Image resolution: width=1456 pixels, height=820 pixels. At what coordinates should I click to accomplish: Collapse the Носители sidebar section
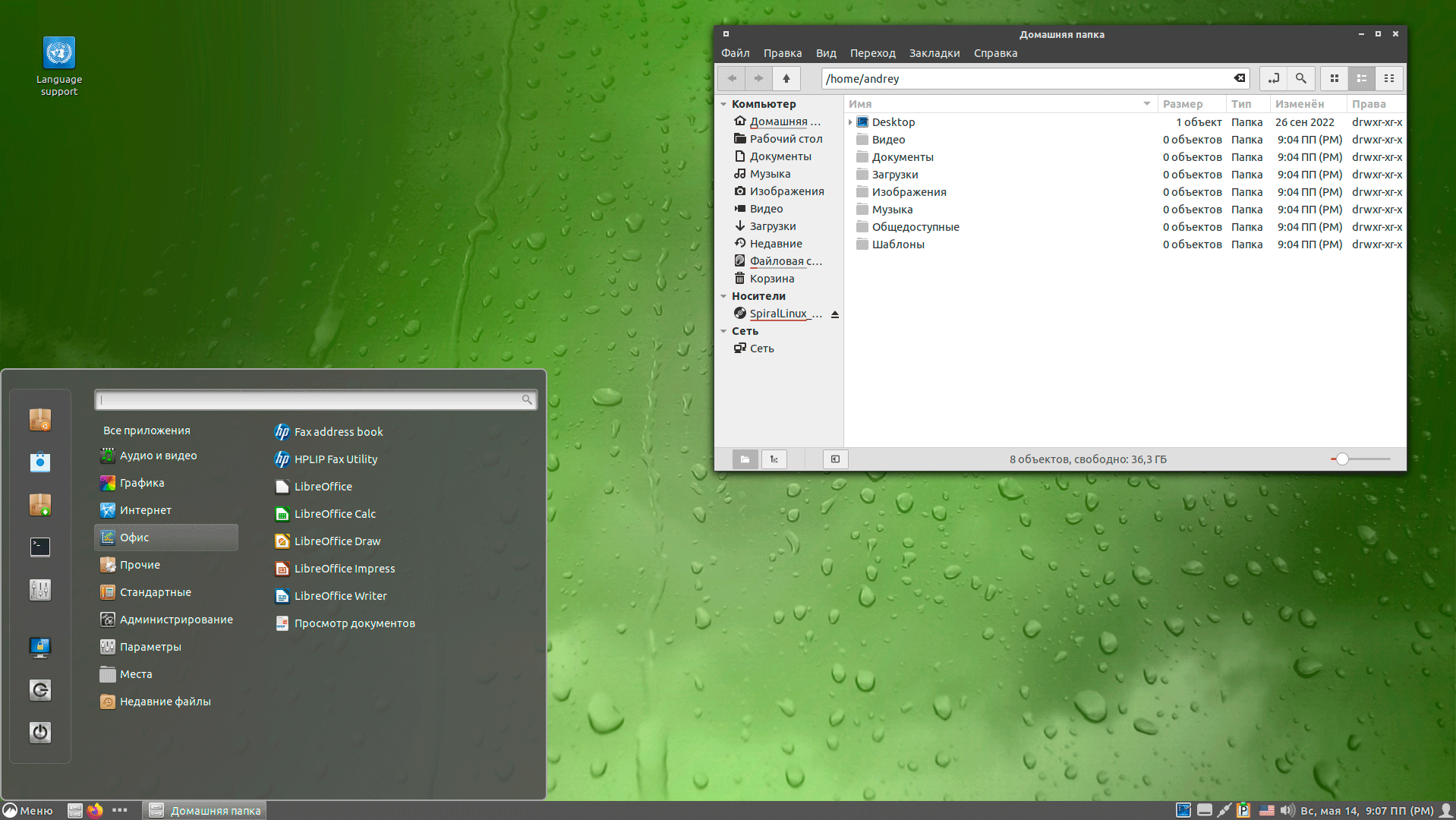click(724, 296)
